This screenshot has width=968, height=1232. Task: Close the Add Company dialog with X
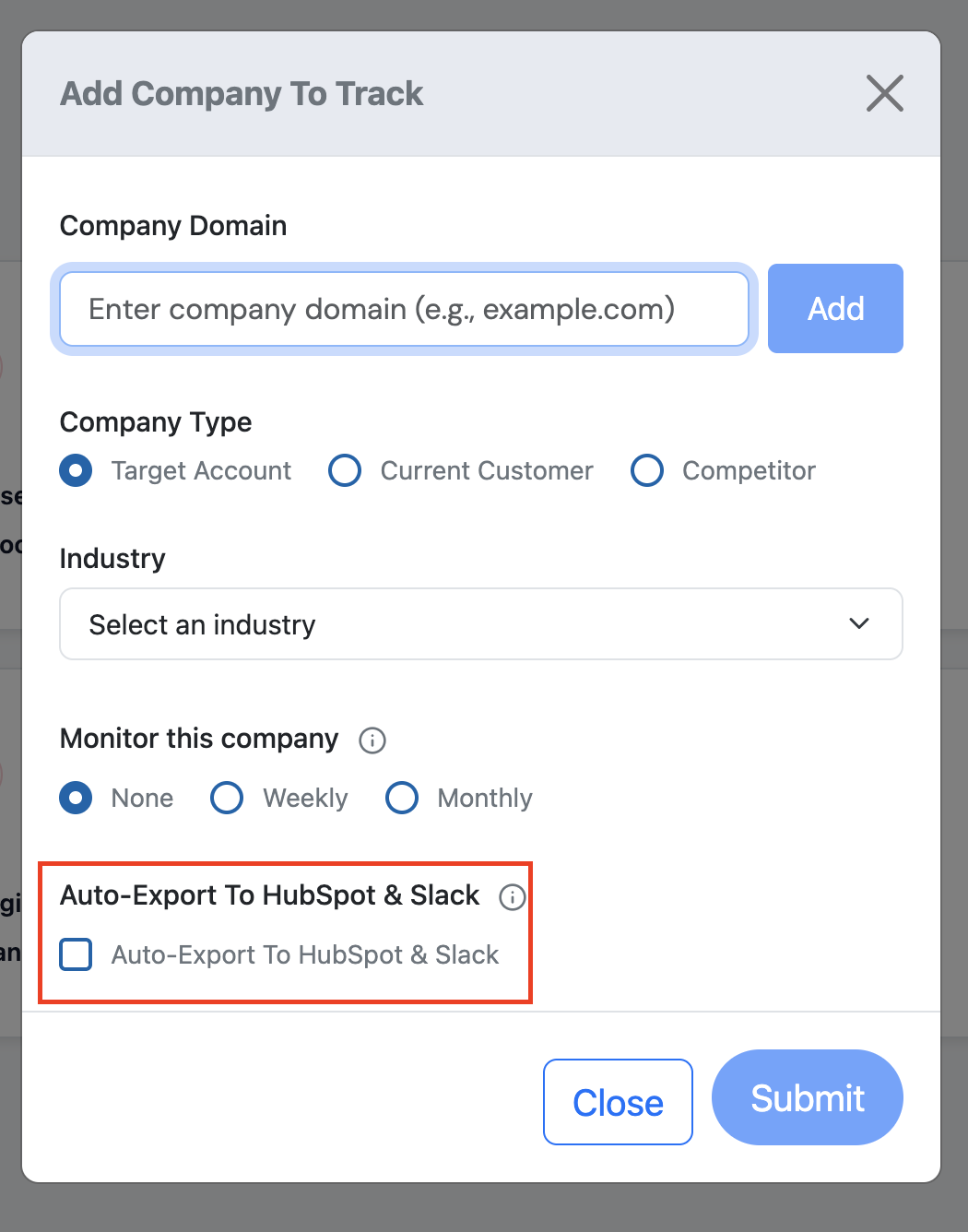[884, 93]
